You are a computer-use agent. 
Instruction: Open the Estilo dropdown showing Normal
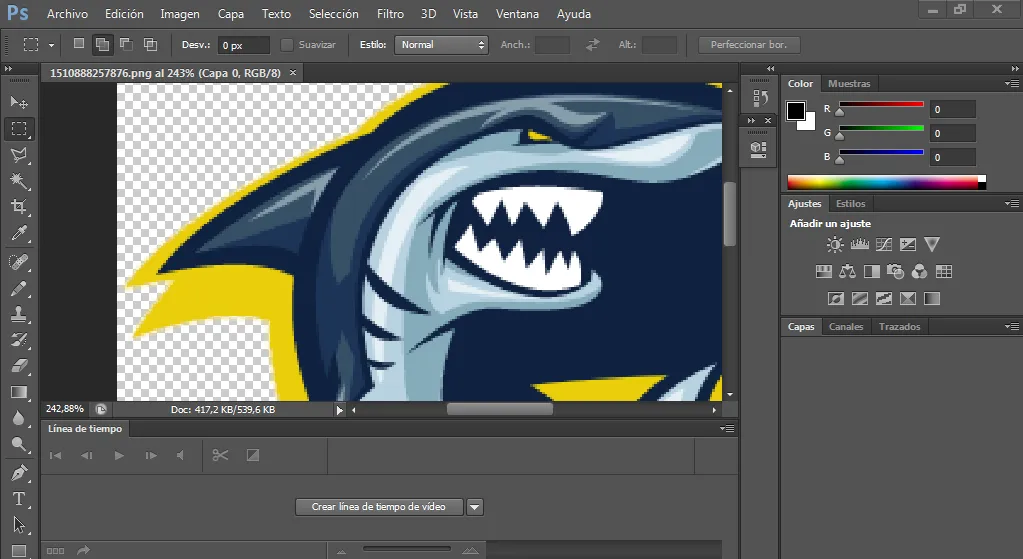coord(441,45)
